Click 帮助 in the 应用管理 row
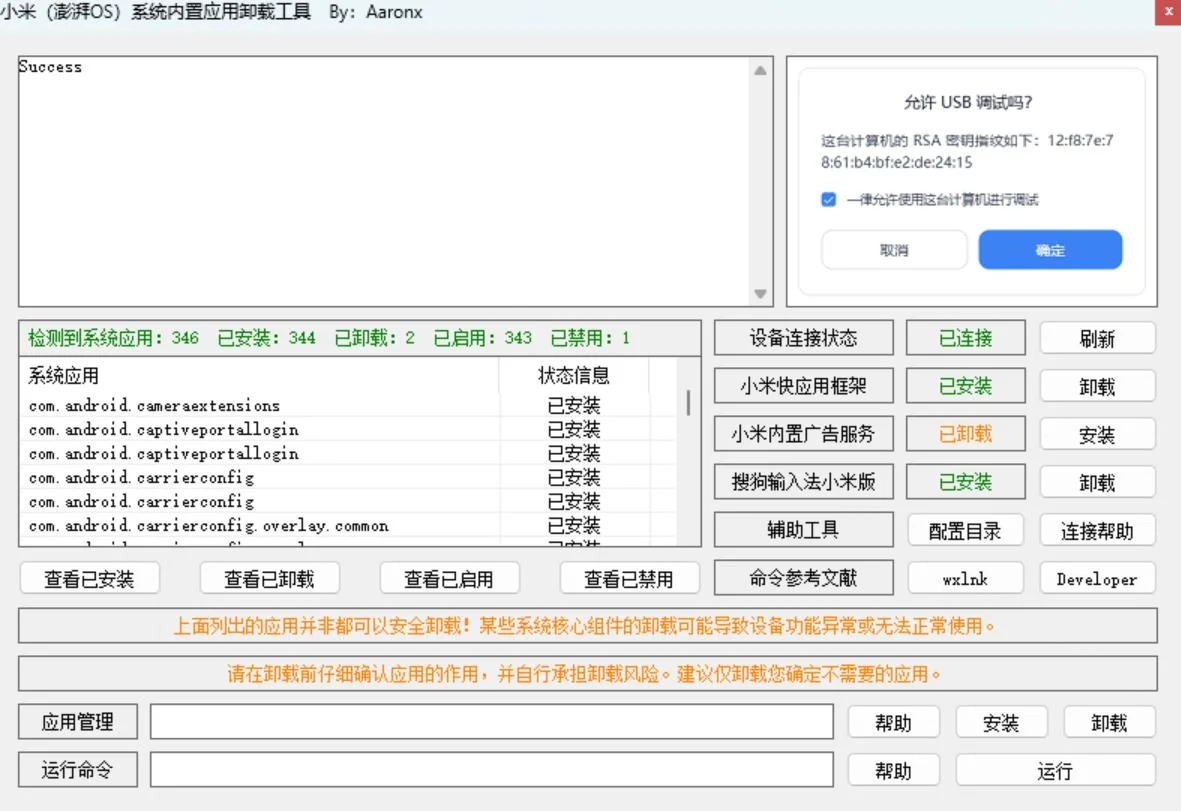Image resolution: width=1181 pixels, height=811 pixels. coord(893,723)
